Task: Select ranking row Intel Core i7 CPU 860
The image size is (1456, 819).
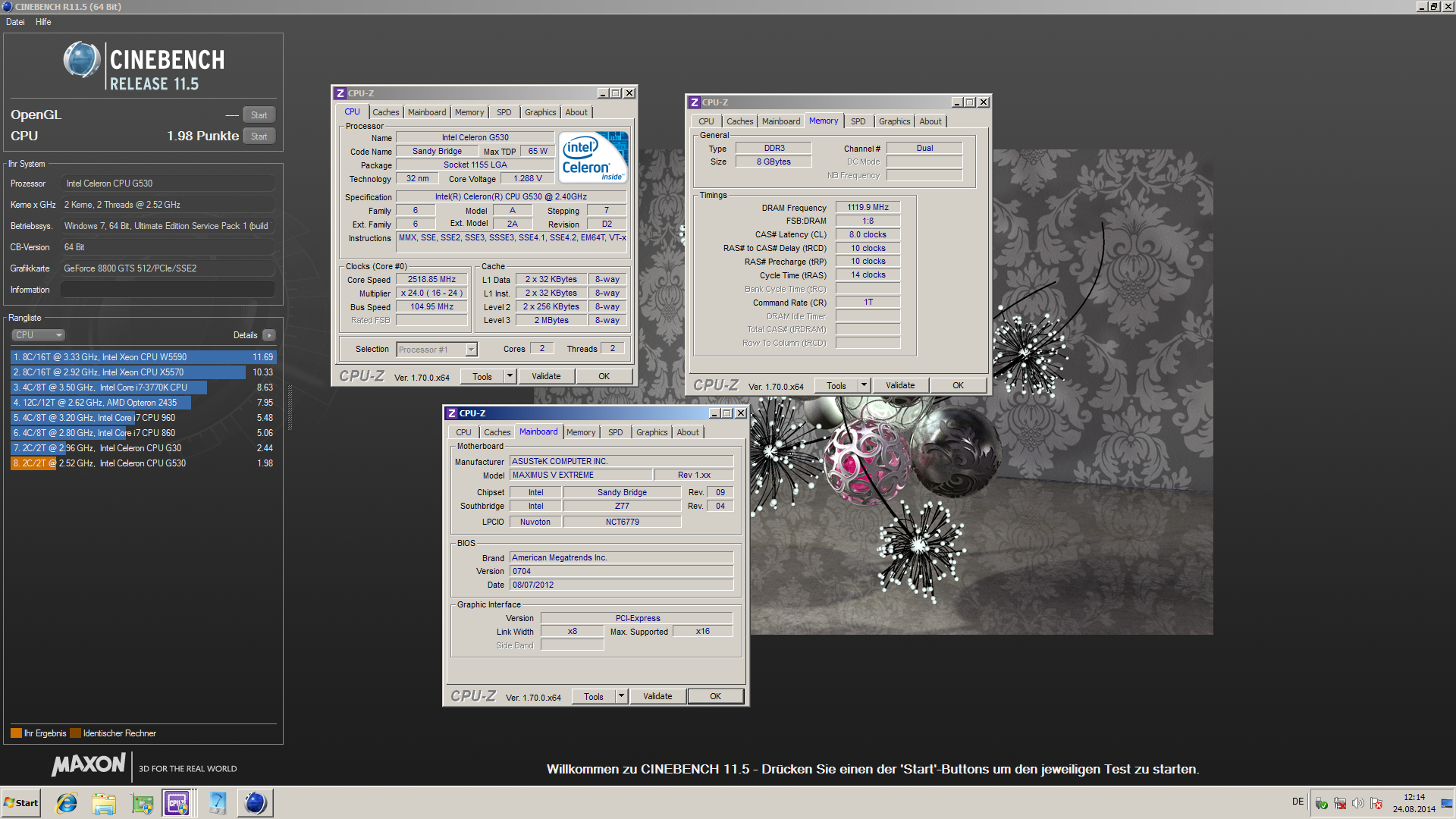Action: [143, 433]
